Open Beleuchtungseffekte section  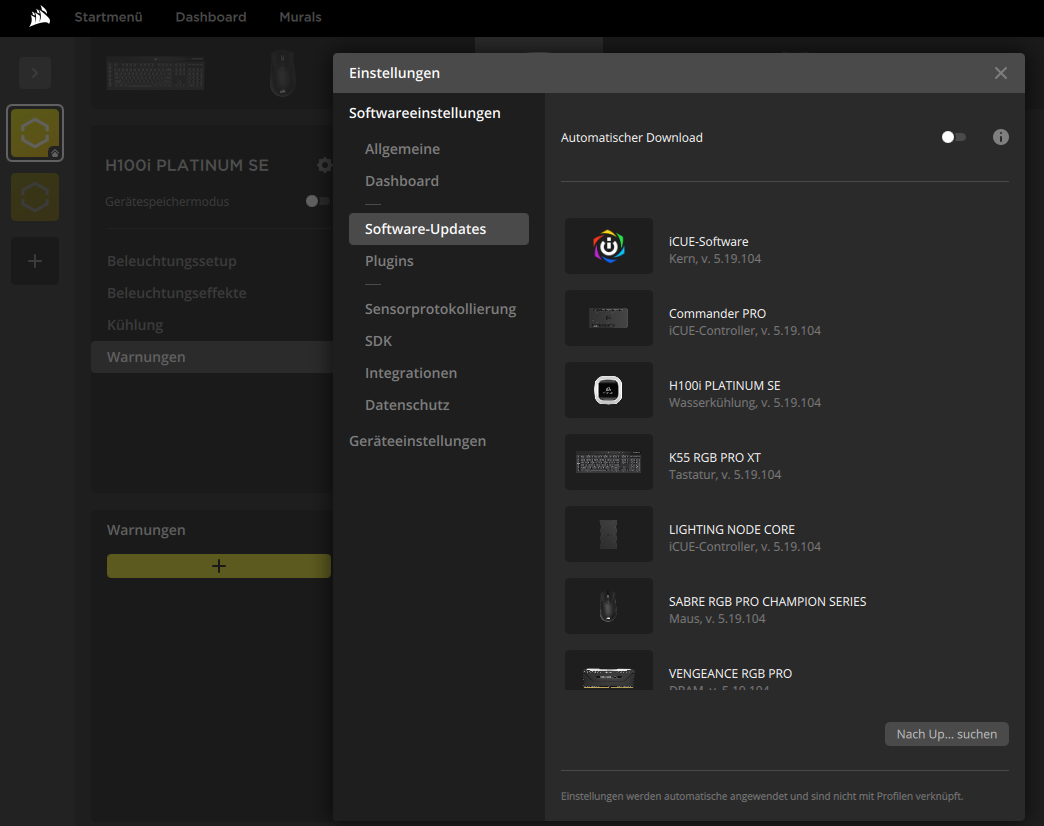click(176, 293)
